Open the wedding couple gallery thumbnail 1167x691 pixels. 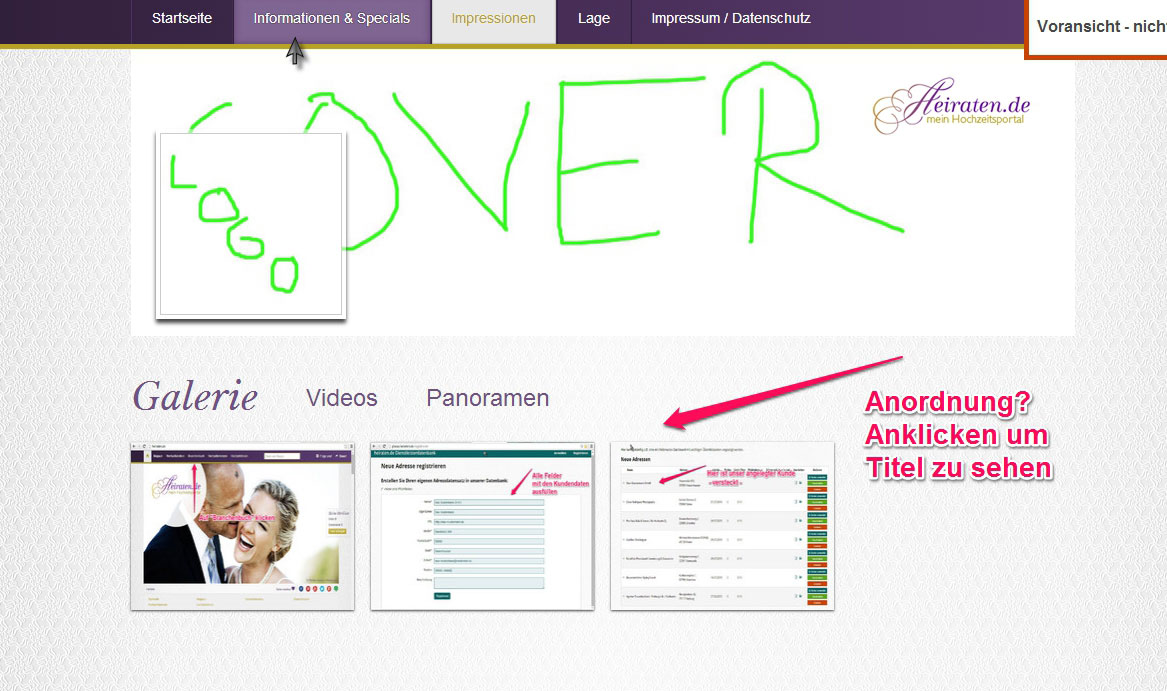point(241,525)
